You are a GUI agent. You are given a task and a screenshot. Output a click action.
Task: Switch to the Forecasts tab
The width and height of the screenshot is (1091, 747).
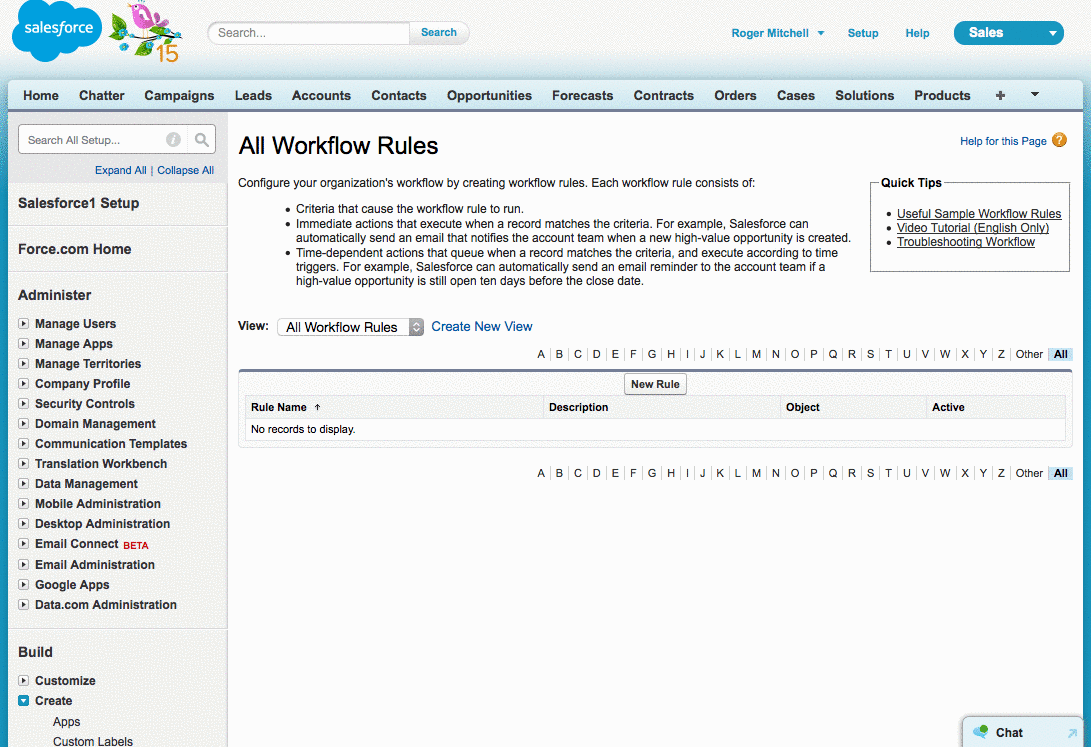(582, 95)
